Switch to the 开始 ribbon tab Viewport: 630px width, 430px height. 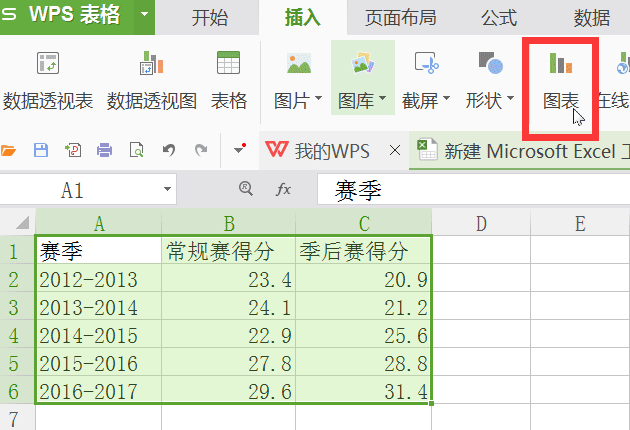pos(210,18)
